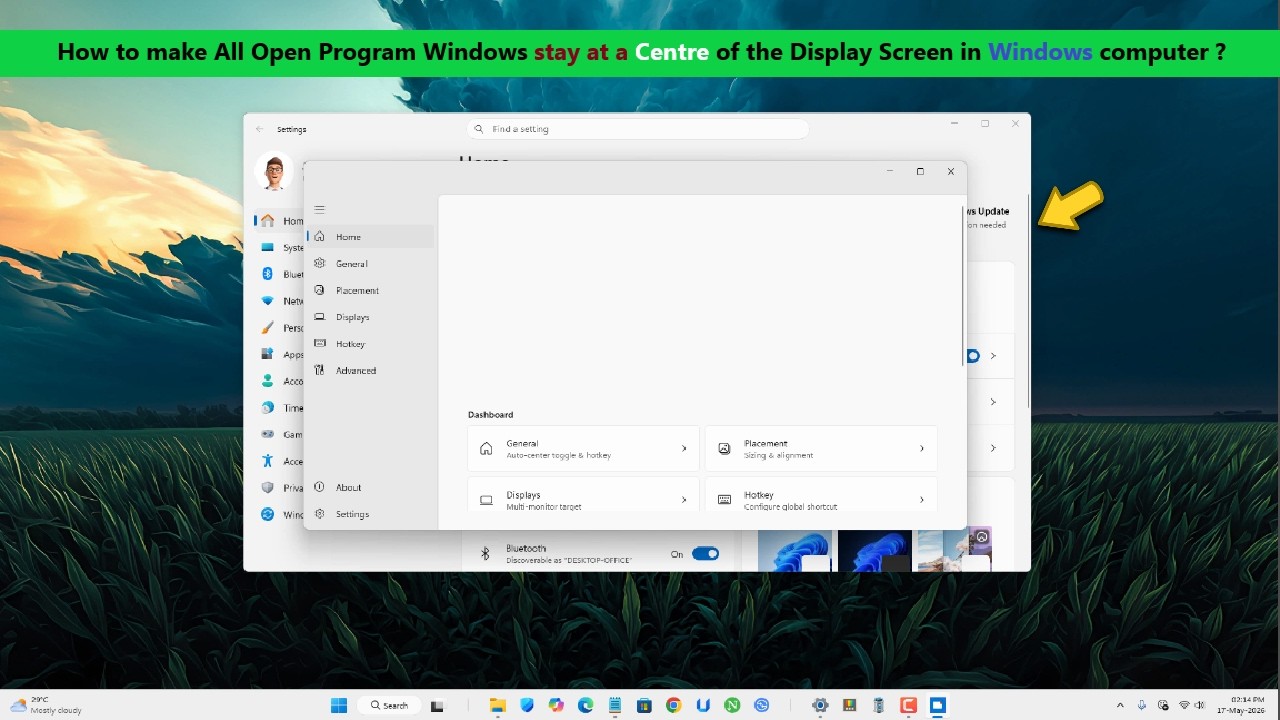
Task: Toggle the hamburger navigation menu in front window
Action: tap(320, 210)
